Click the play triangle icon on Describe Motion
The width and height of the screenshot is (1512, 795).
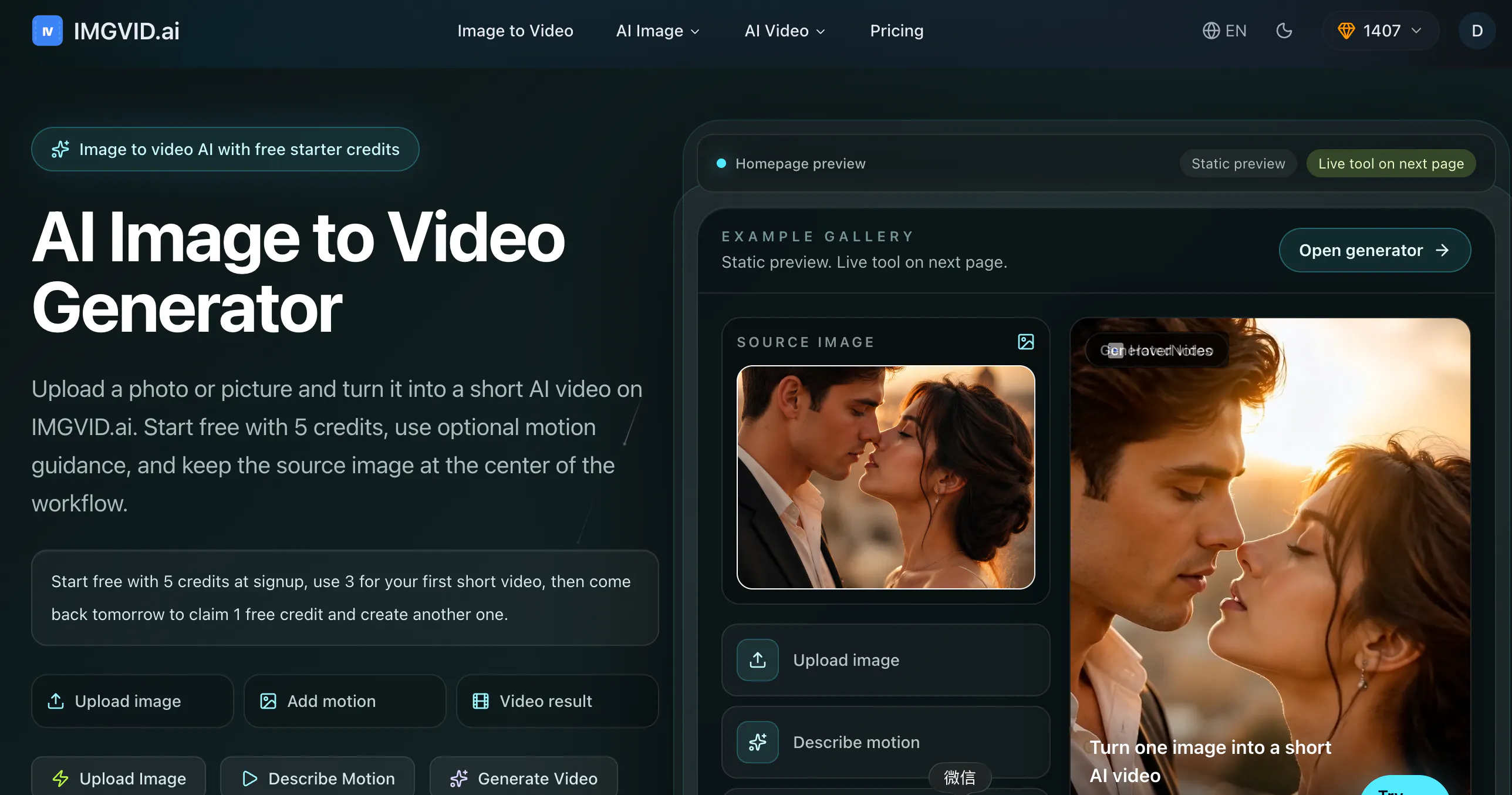(249, 779)
